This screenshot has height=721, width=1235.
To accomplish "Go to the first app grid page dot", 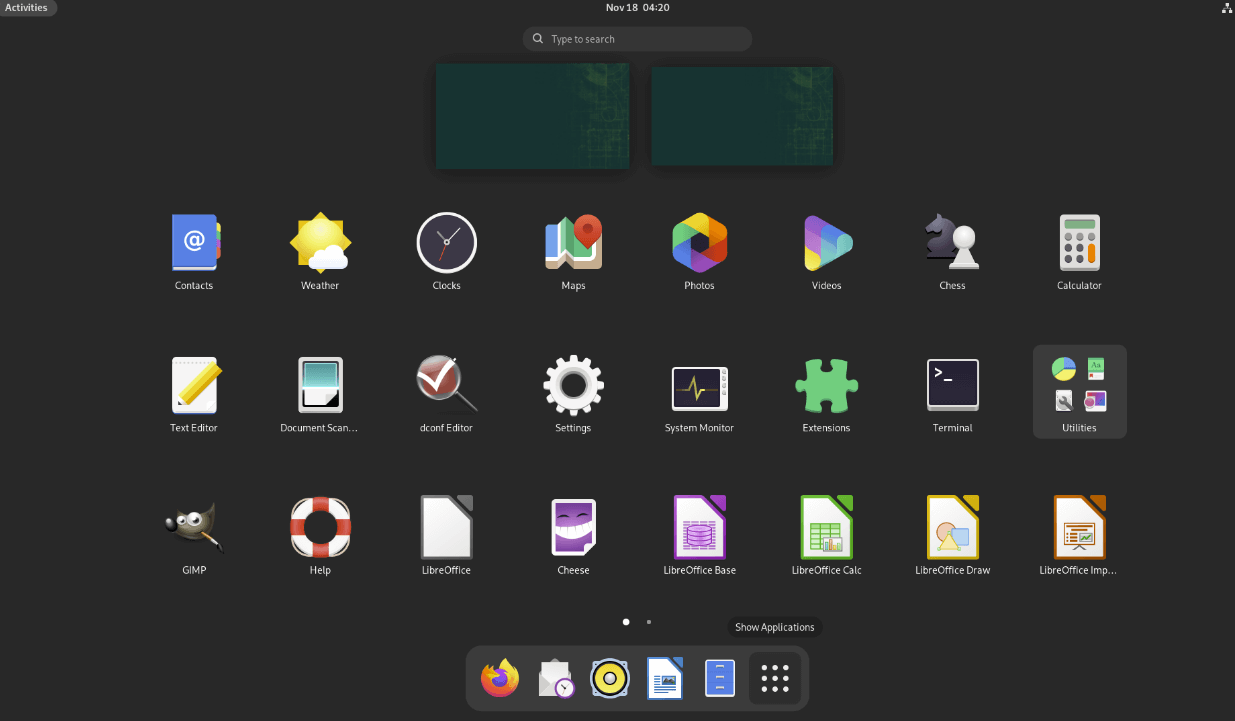I will pyautogui.click(x=626, y=622).
